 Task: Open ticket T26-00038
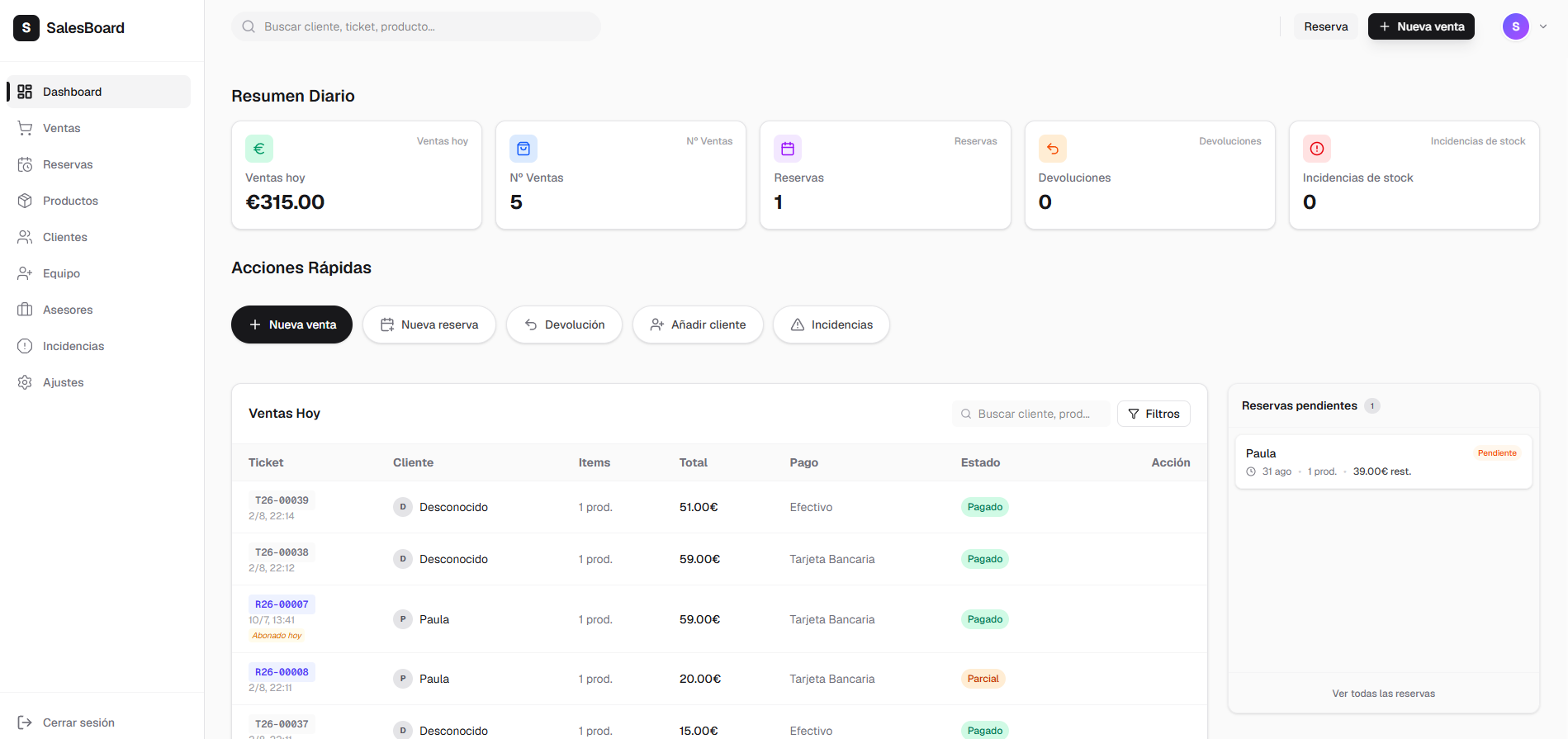point(282,552)
